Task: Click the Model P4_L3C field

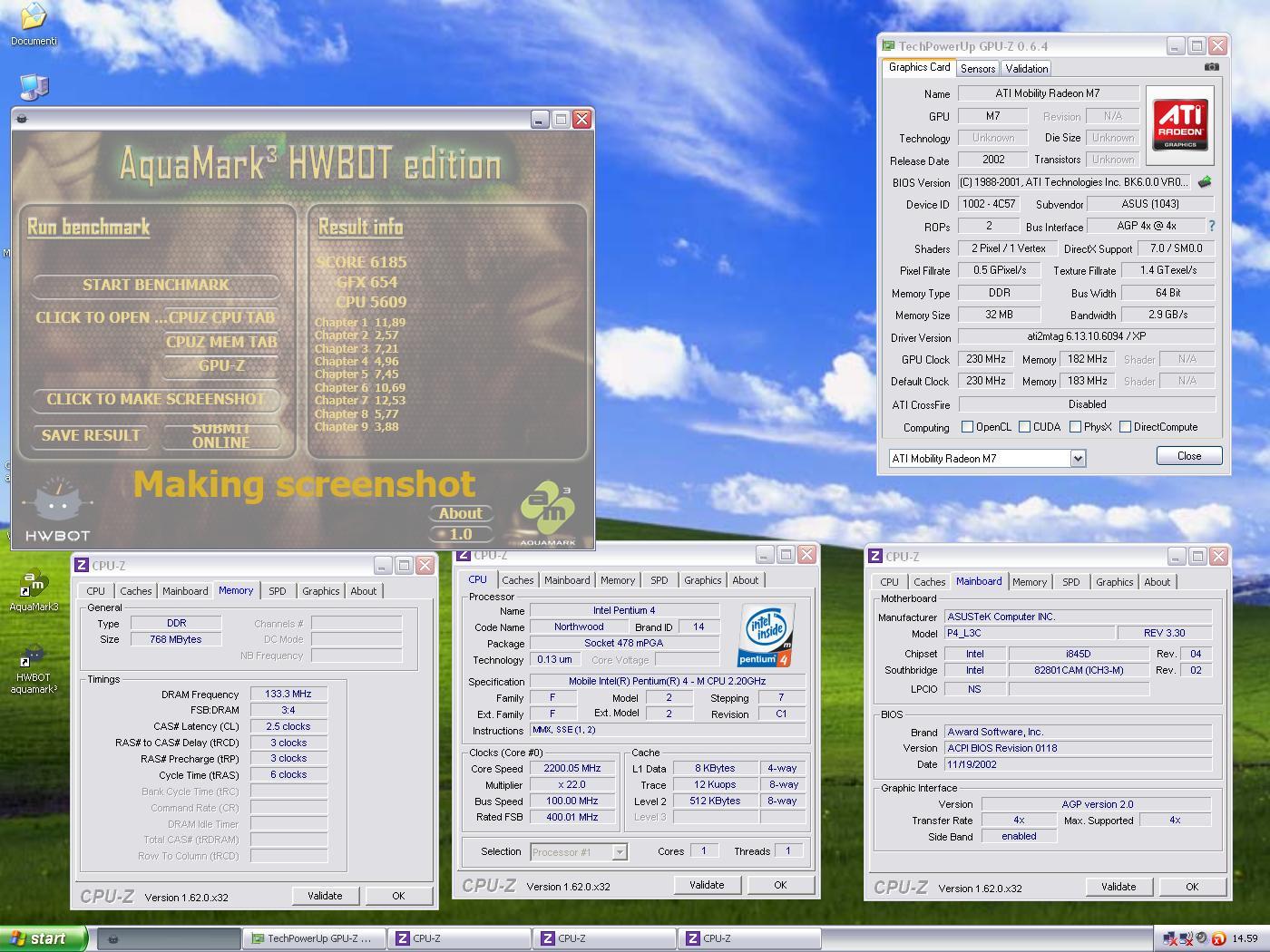Action: click(1028, 633)
